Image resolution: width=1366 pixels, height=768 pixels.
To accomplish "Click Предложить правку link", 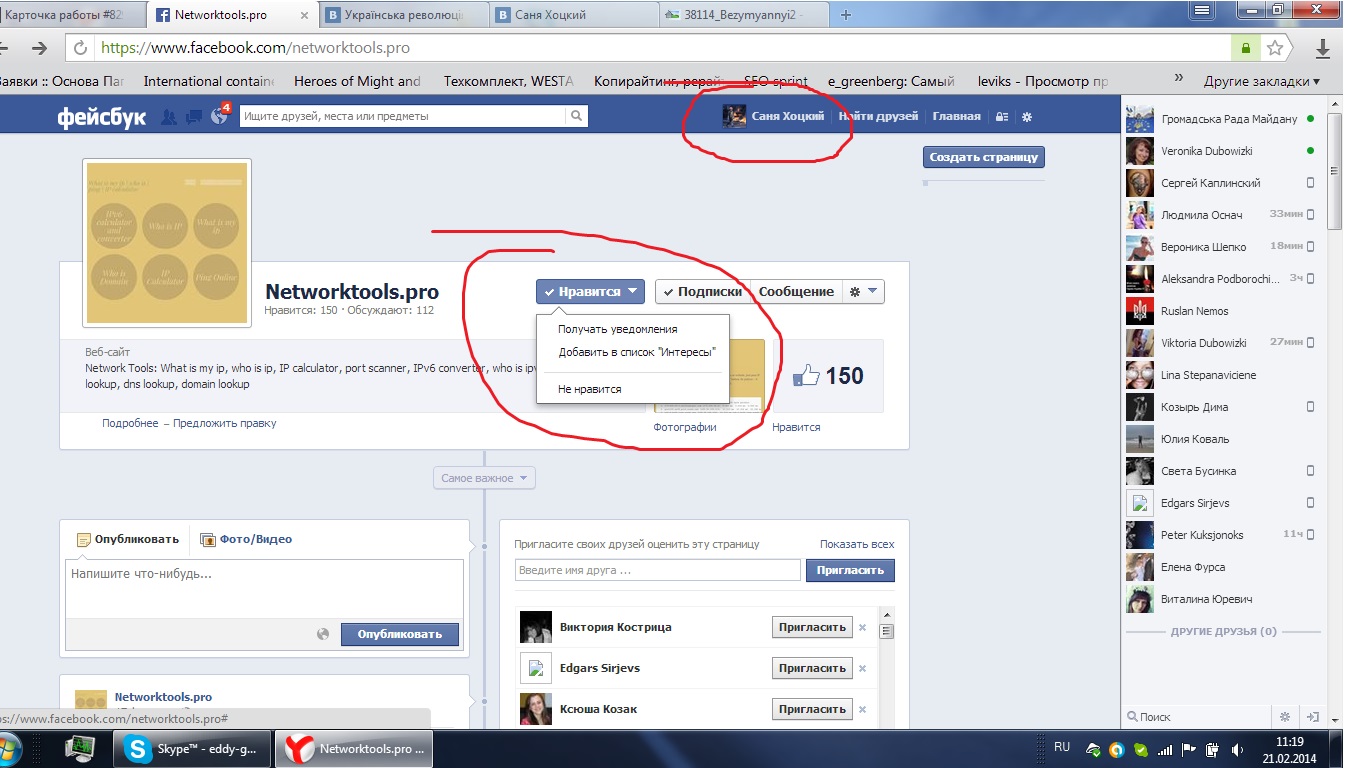I will click(225, 423).
